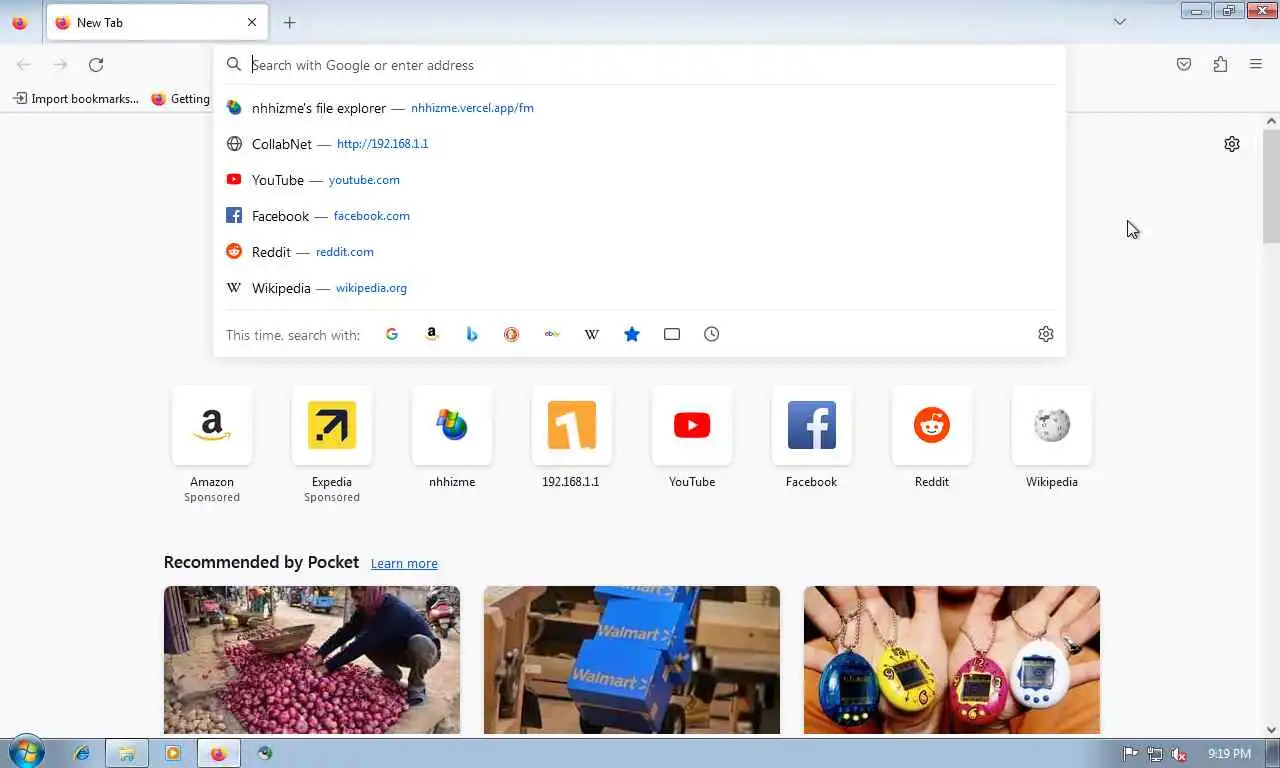The height and width of the screenshot is (768, 1280).
Task: Save to Pocket toolbar icon
Action: point(1184,64)
